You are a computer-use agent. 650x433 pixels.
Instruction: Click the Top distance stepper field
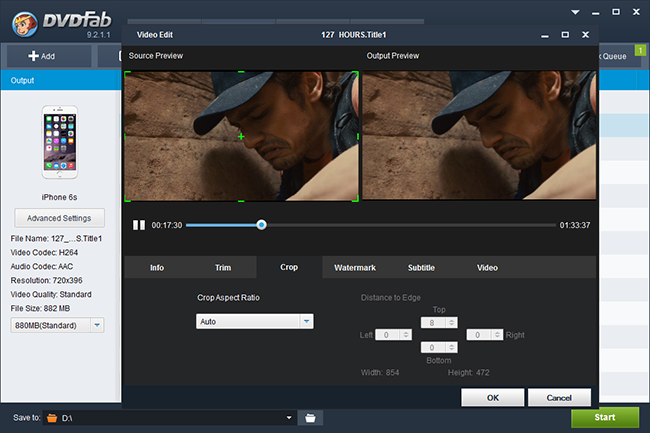439,322
